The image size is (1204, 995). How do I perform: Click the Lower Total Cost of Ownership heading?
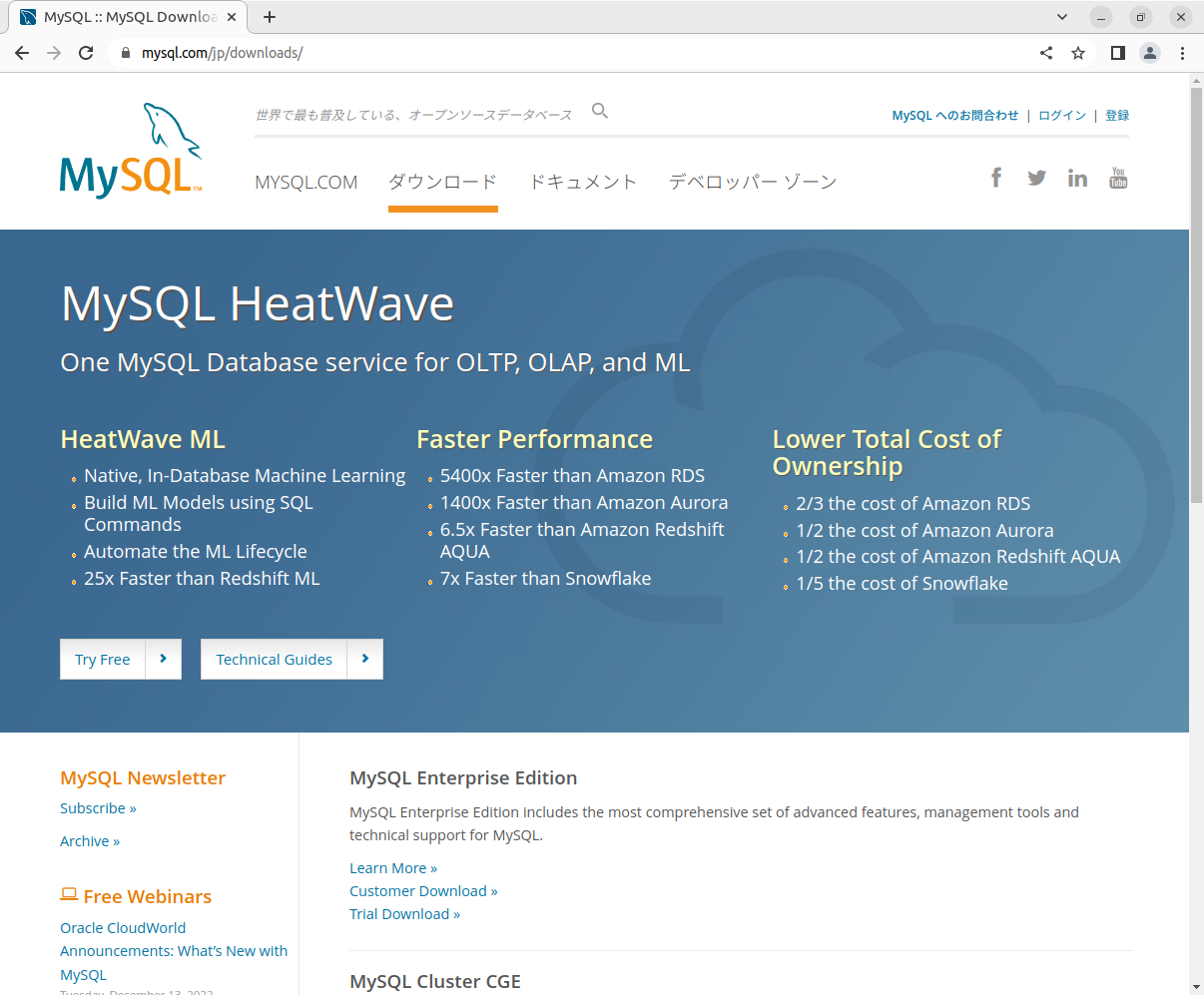click(x=887, y=452)
